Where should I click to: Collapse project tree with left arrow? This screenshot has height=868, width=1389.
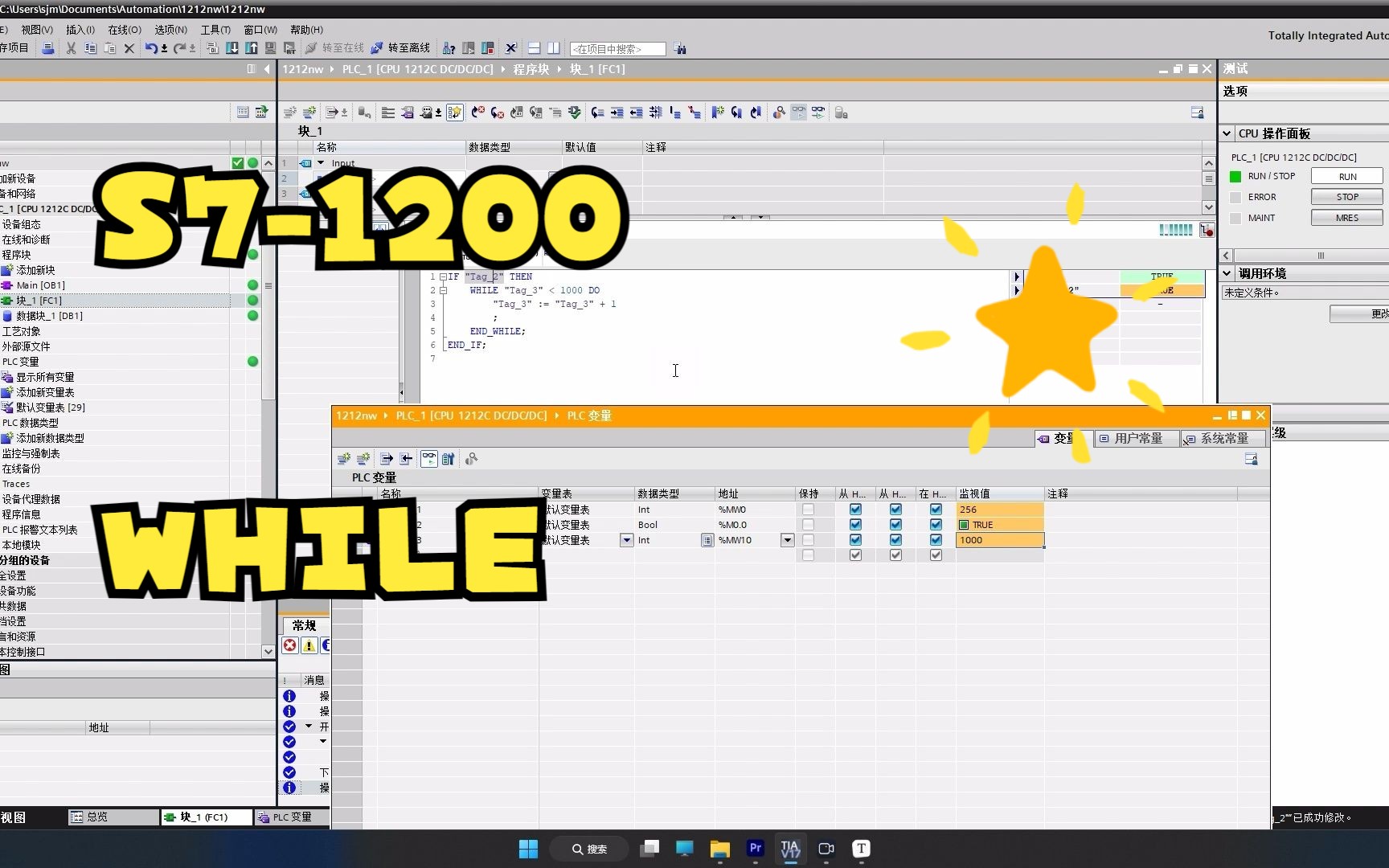[x=267, y=69]
